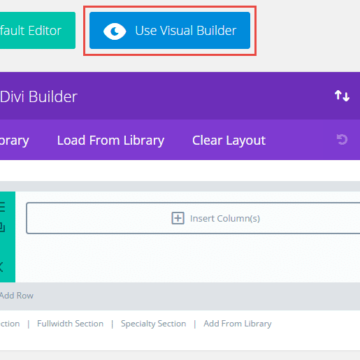Add a Specialty Section
The height and width of the screenshot is (360, 360).
[x=153, y=324]
